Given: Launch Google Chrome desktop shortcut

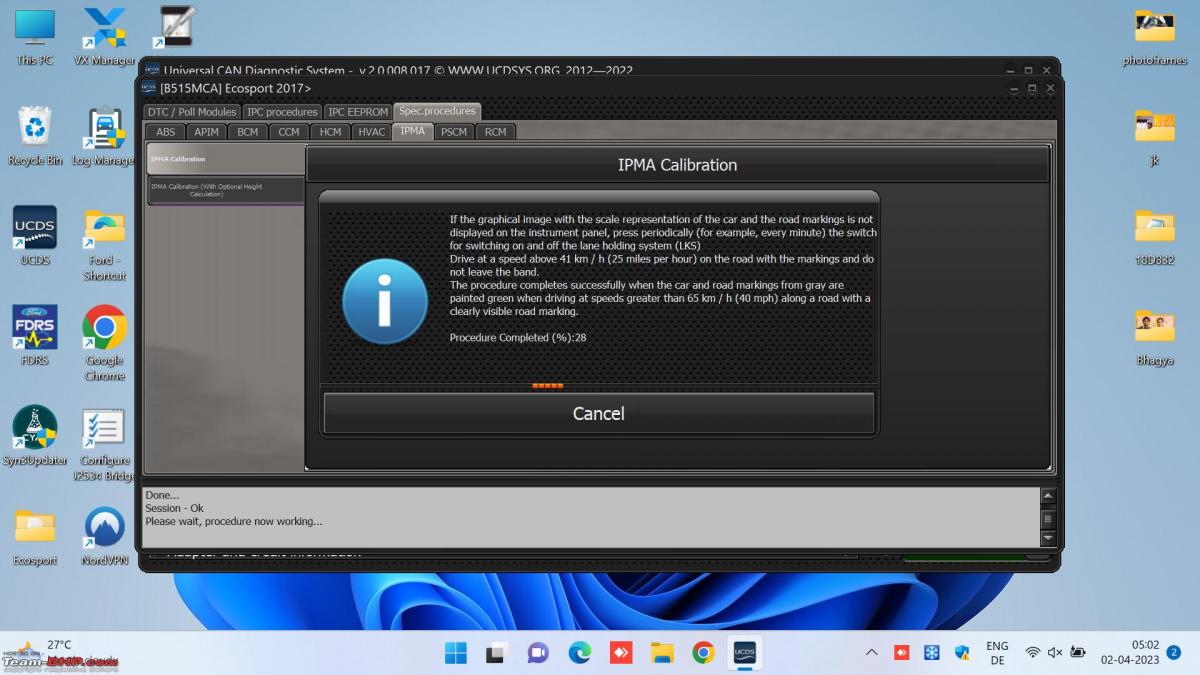Looking at the screenshot, I should point(105,344).
